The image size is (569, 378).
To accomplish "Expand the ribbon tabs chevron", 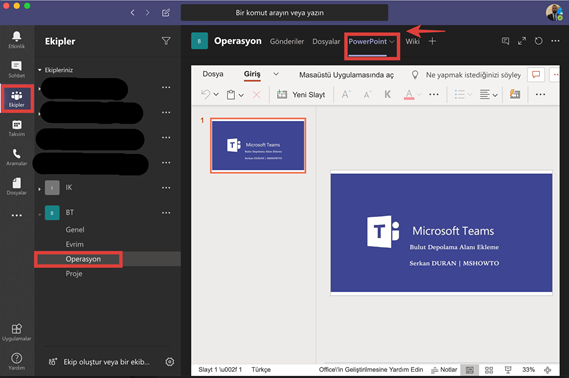I will 276,74.
